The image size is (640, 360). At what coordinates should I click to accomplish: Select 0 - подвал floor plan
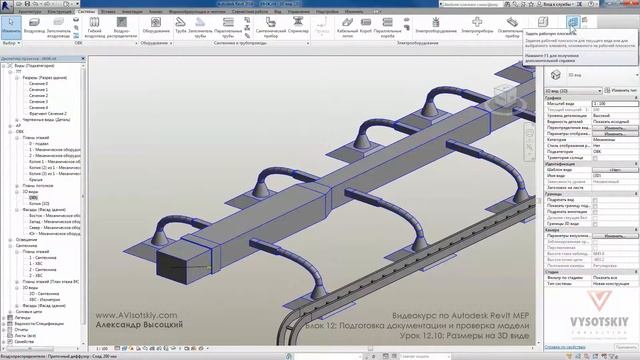point(39,144)
